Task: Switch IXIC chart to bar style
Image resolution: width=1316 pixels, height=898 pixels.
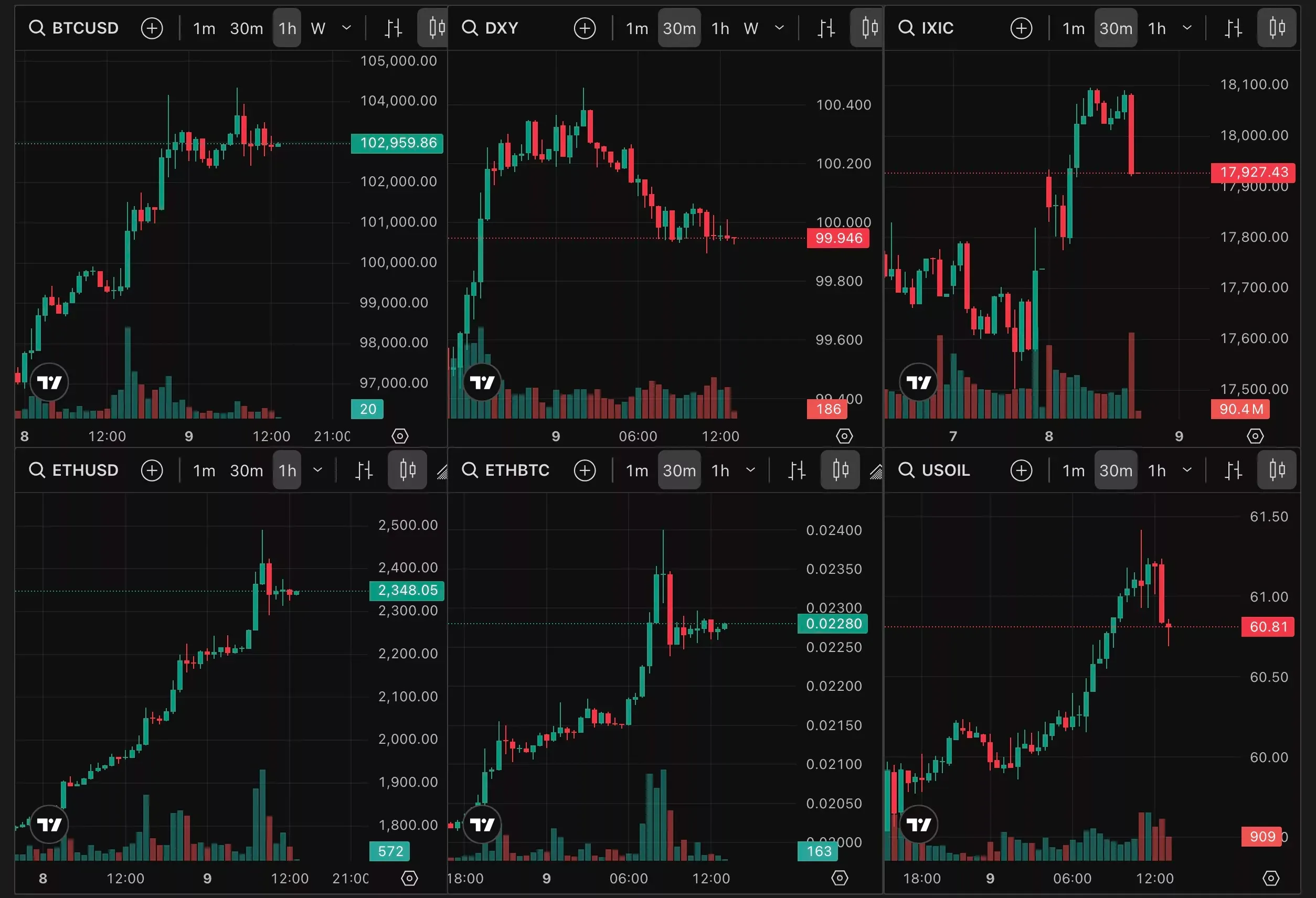Action: [x=1233, y=28]
